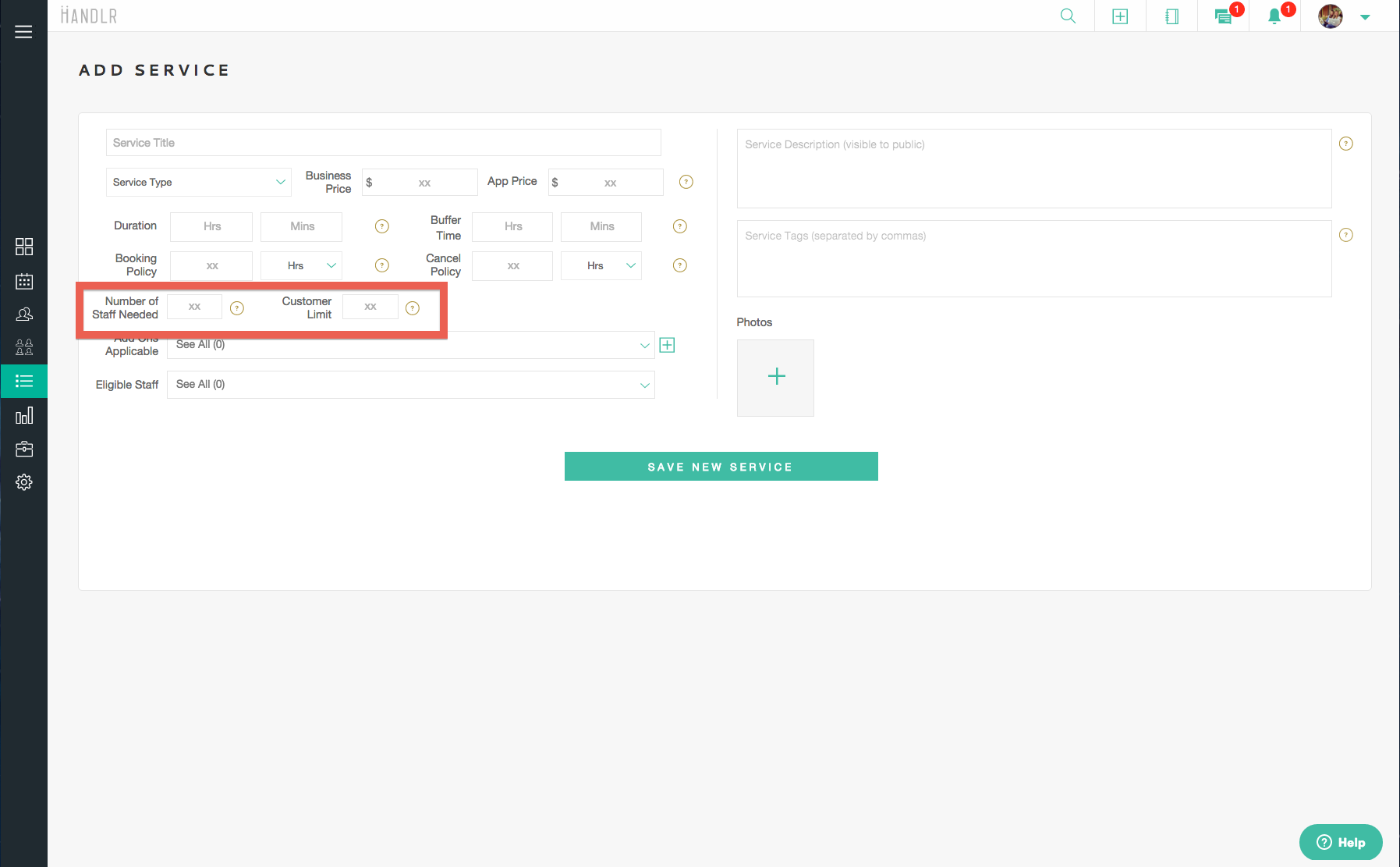Click Save New Service button
The height and width of the screenshot is (867, 1400).
tap(721, 467)
